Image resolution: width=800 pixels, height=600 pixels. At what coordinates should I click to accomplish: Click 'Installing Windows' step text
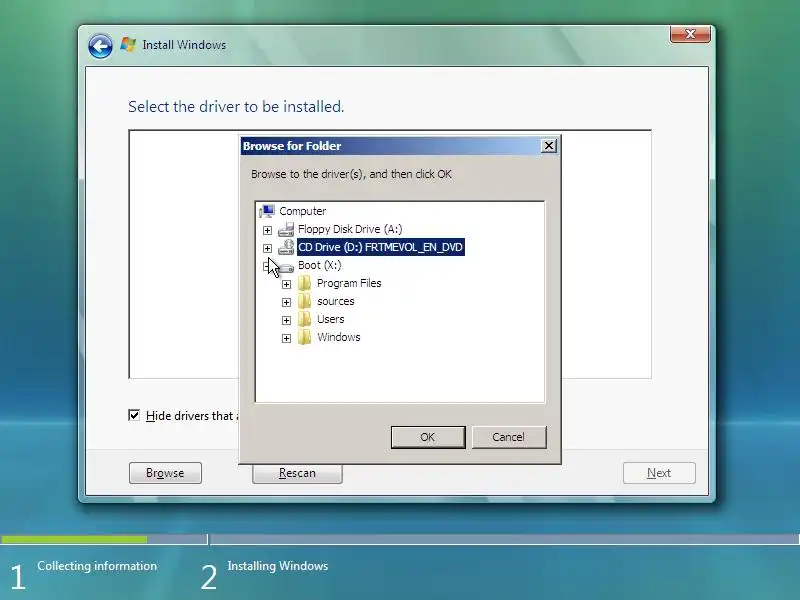click(278, 566)
